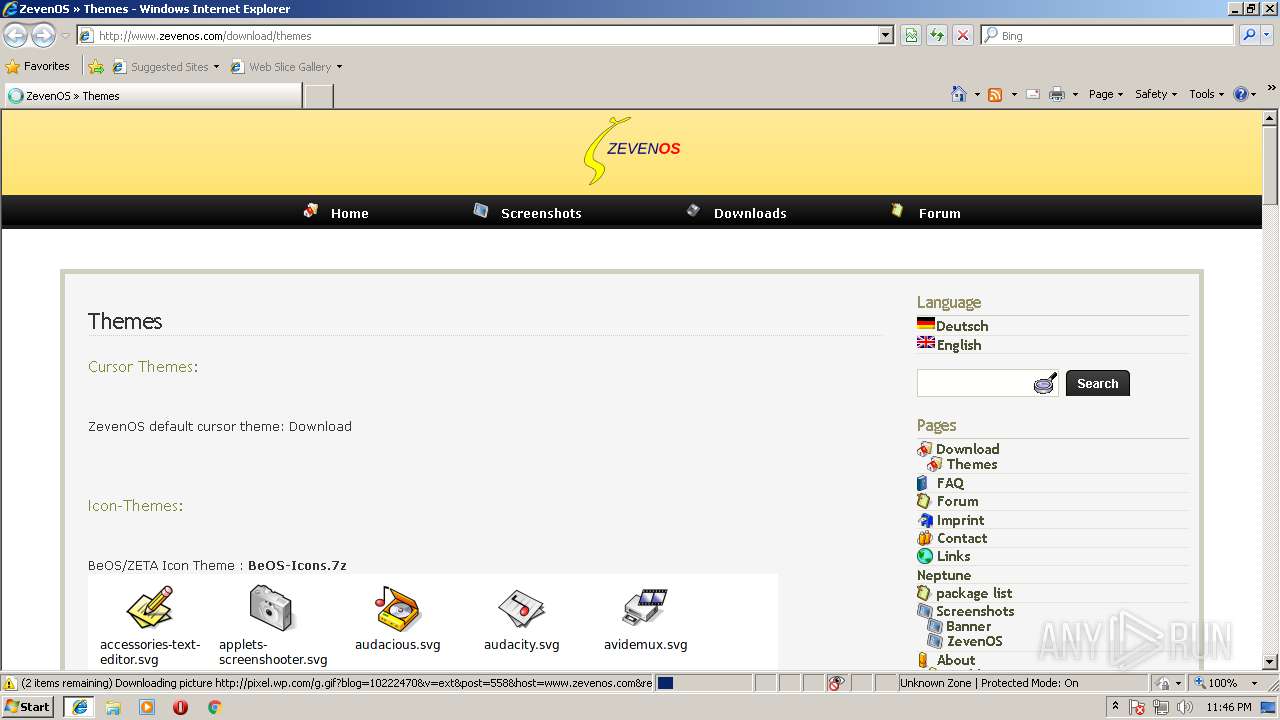Click the BeOS-Icons.7z download link
This screenshot has width=1280, height=720.
point(297,565)
